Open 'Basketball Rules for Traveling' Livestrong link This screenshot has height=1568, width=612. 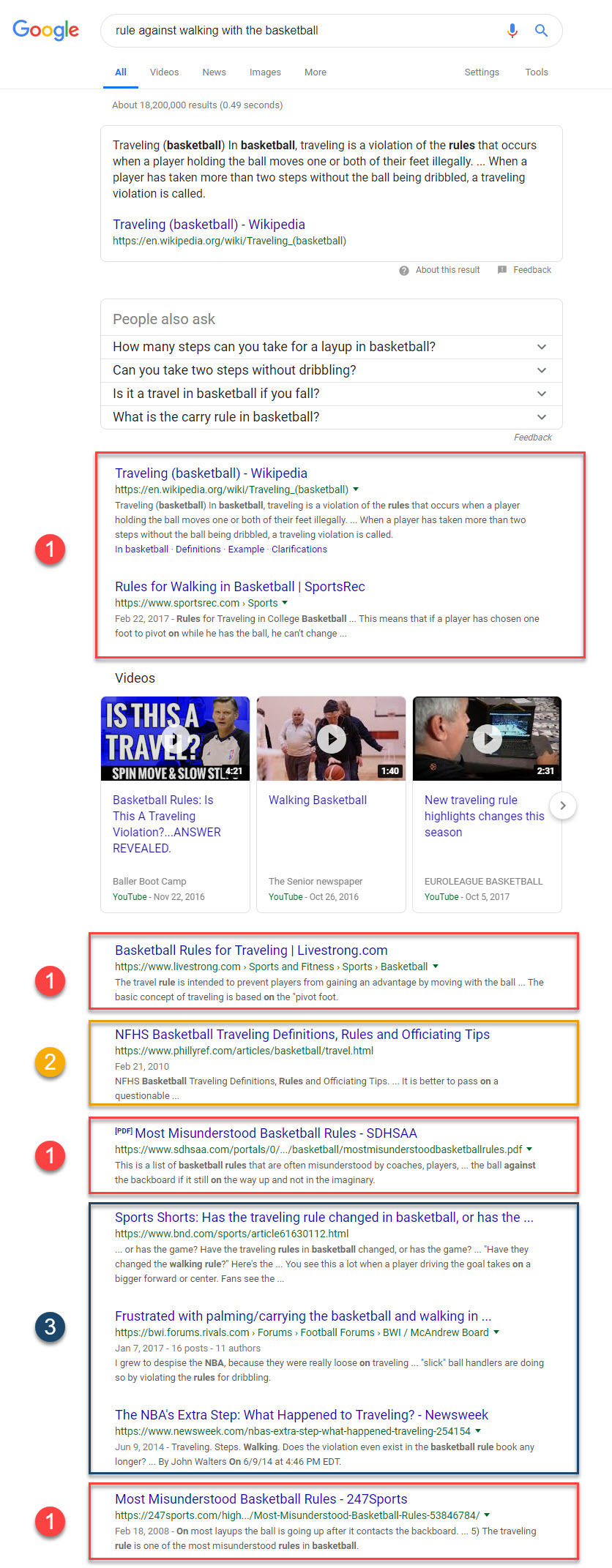click(251, 950)
